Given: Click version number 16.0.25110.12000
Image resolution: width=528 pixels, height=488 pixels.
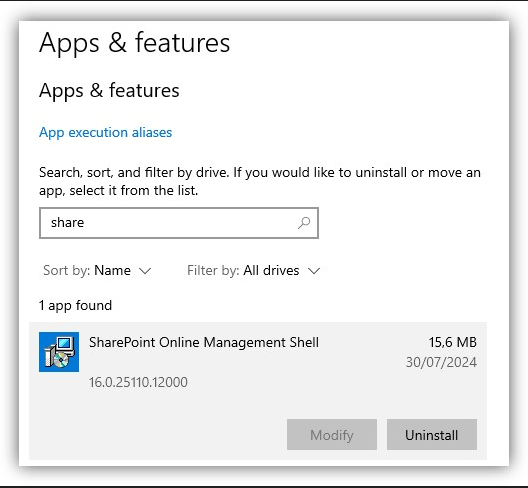Looking at the screenshot, I should point(138,382).
